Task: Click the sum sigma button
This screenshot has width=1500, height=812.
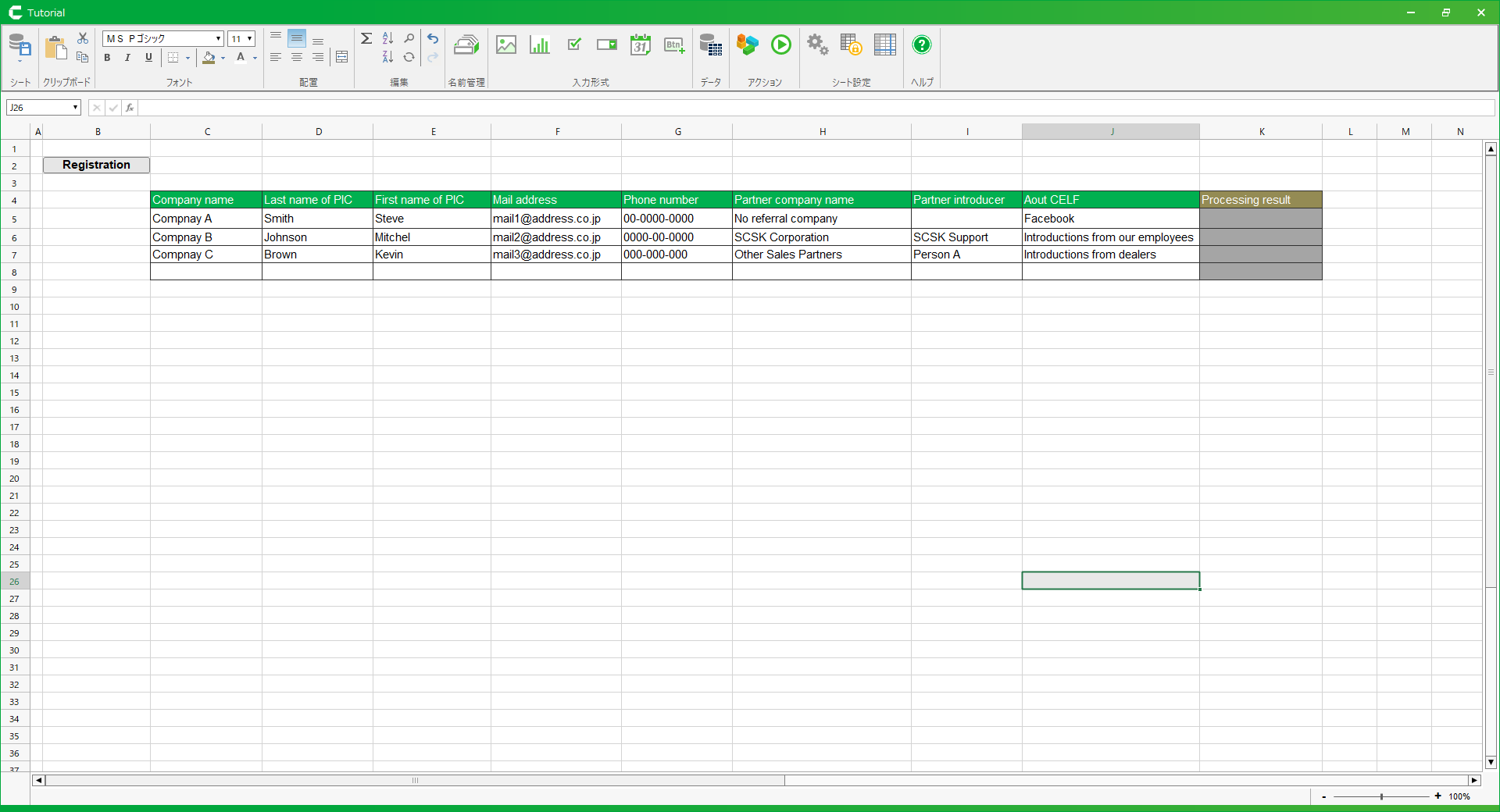Action: pyautogui.click(x=366, y=38)
